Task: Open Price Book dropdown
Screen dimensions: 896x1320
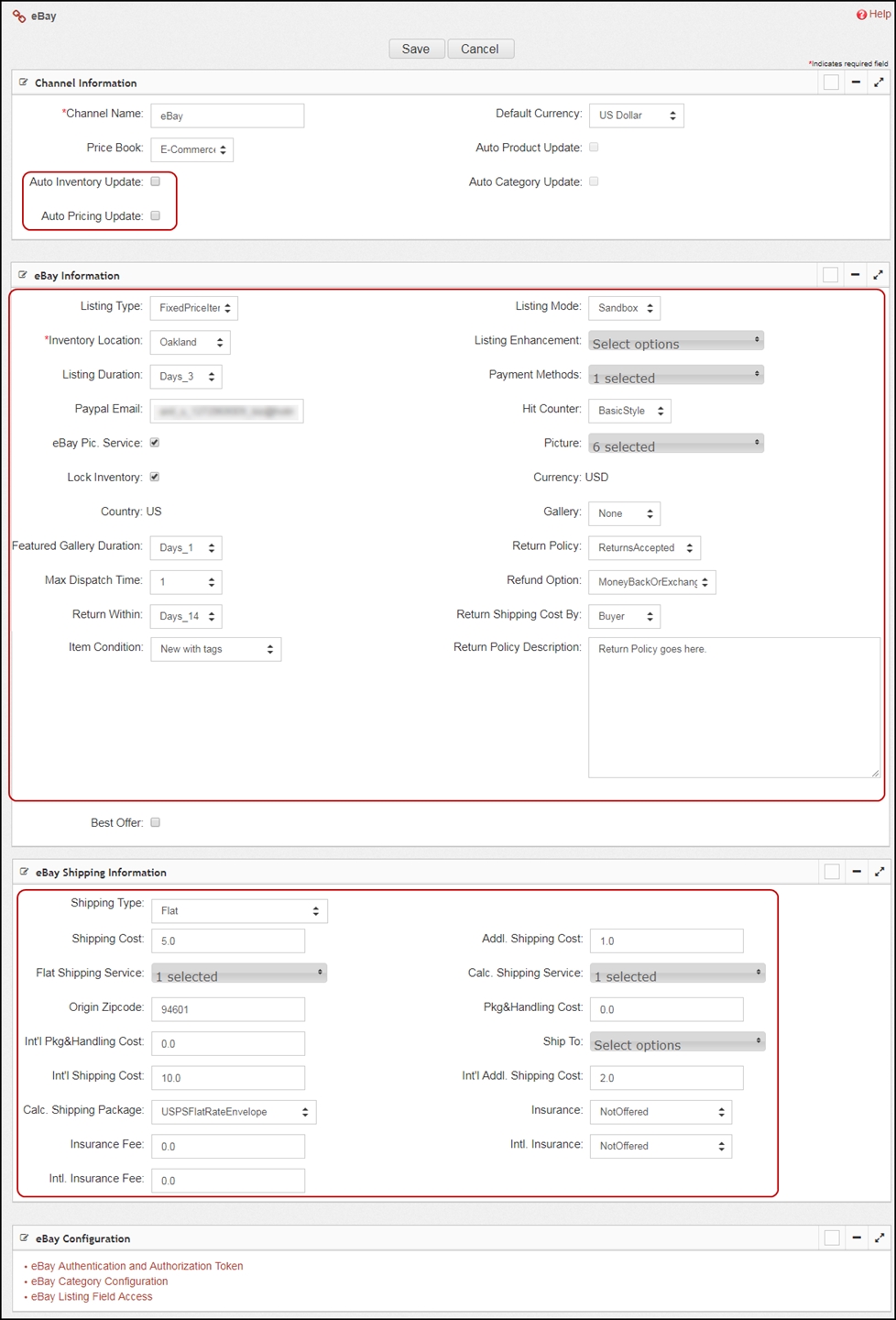Action: pyautogui.click(x=191, y=149)
